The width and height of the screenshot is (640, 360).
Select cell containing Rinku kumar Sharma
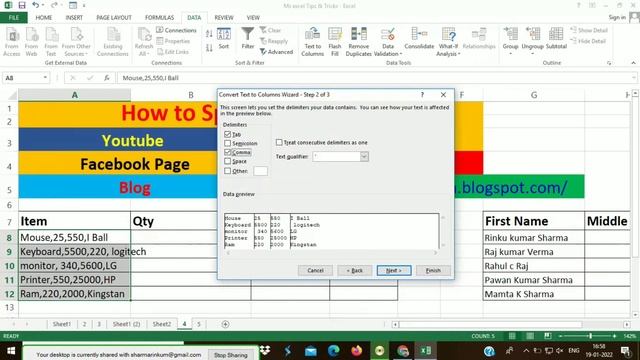[x=534, y=238]
